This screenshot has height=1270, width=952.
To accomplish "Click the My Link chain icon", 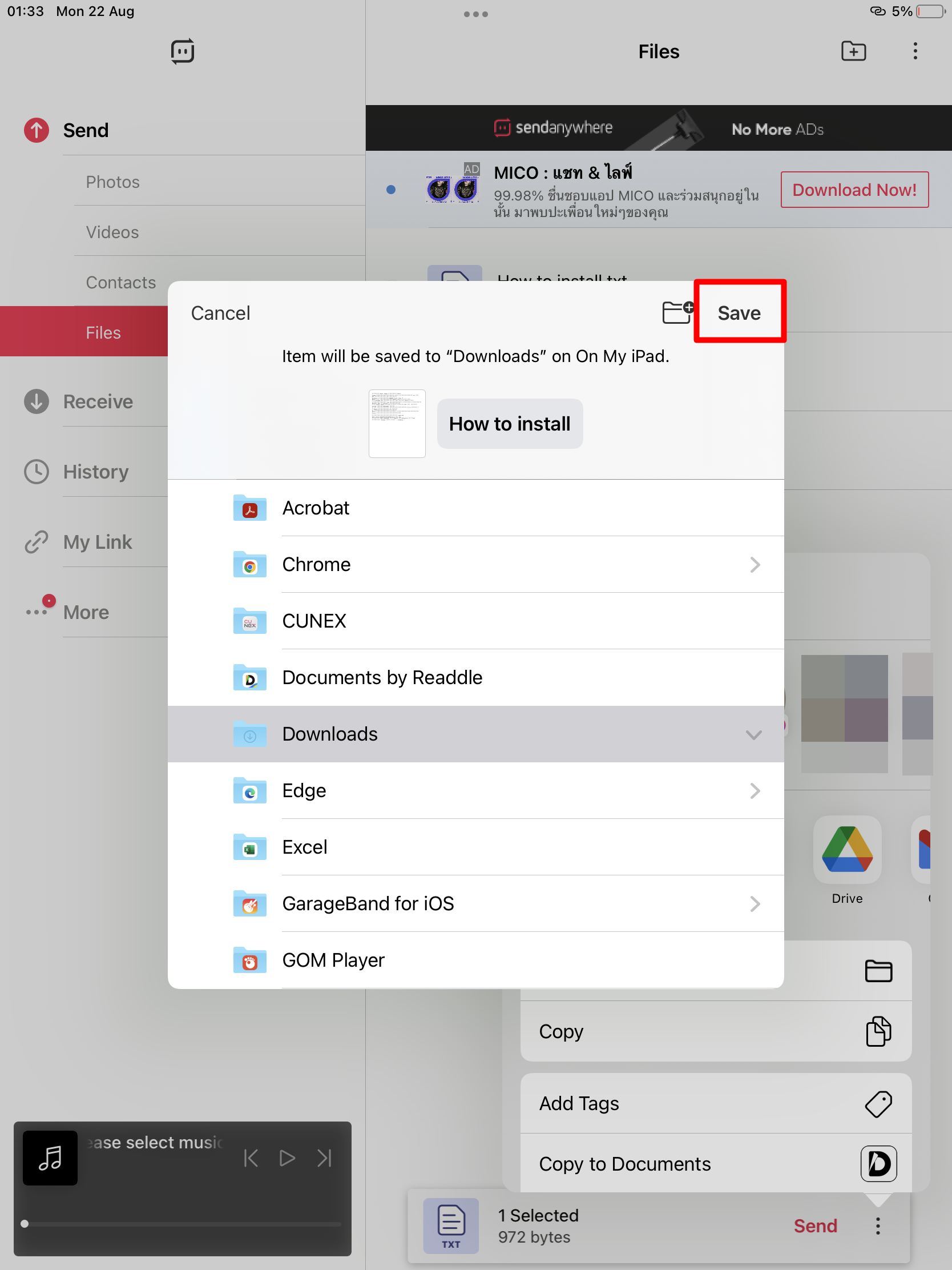I will point(35,541).
